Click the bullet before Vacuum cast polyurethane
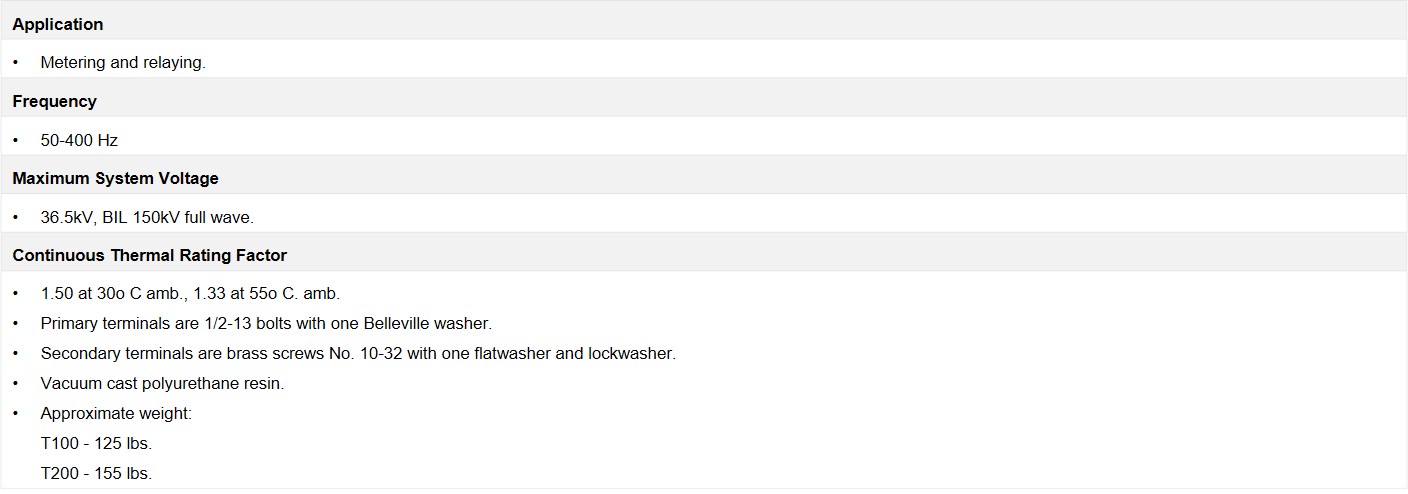The height and width of the screenshot is (494, 1408). 16,384
